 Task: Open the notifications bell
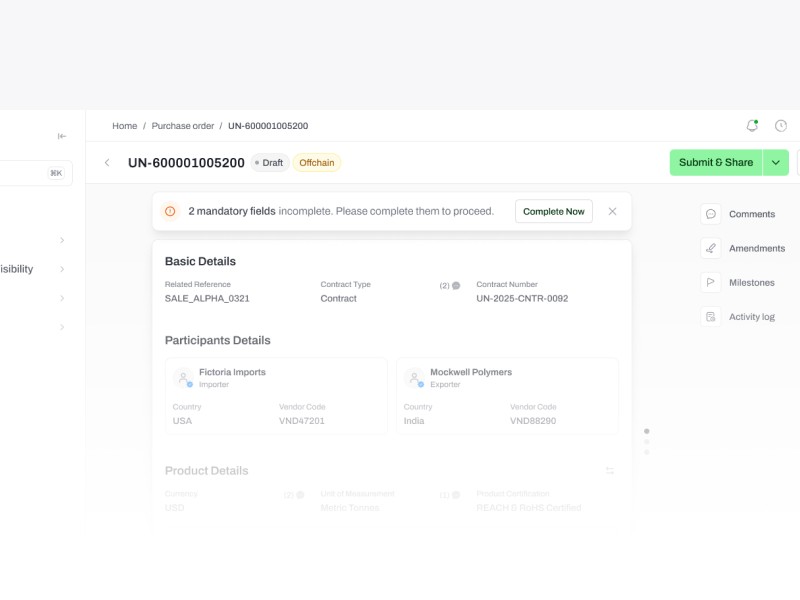[x=752, y=126]
